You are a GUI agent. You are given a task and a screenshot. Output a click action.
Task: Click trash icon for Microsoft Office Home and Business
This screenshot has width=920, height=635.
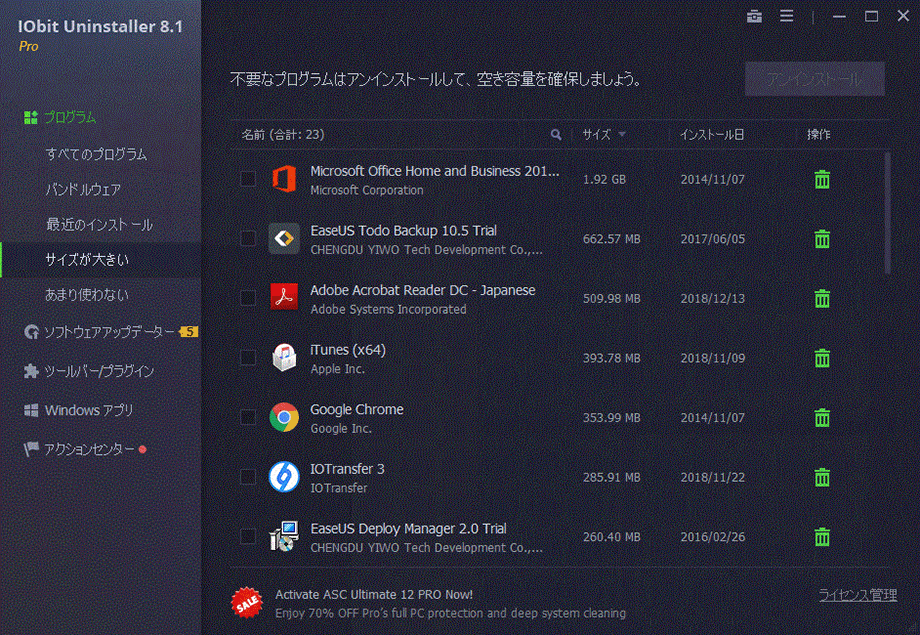[x=822, y=179]
